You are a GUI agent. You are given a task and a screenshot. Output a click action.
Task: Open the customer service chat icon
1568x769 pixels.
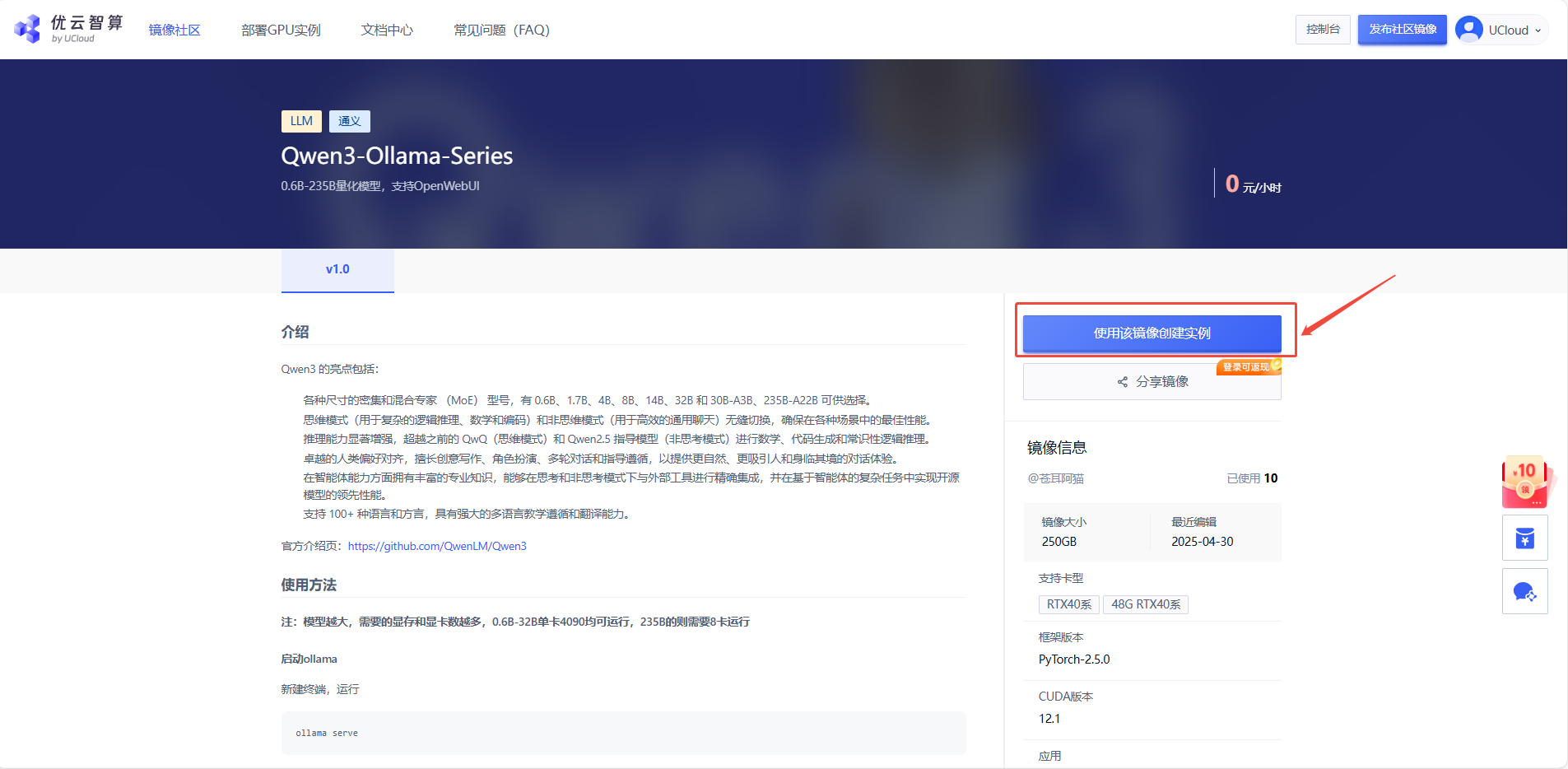[1525, 591]
